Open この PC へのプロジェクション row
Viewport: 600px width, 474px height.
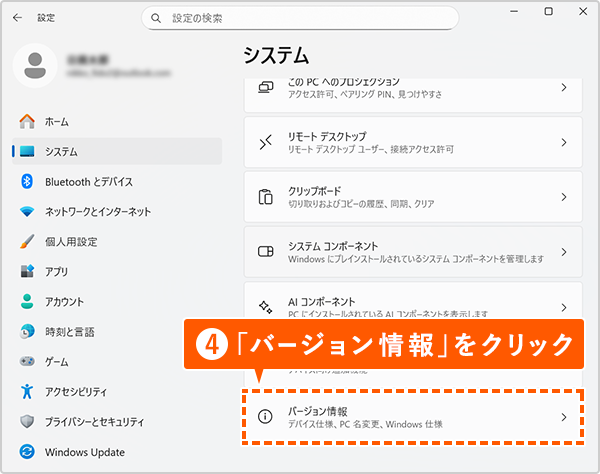(x=412, y=88)
